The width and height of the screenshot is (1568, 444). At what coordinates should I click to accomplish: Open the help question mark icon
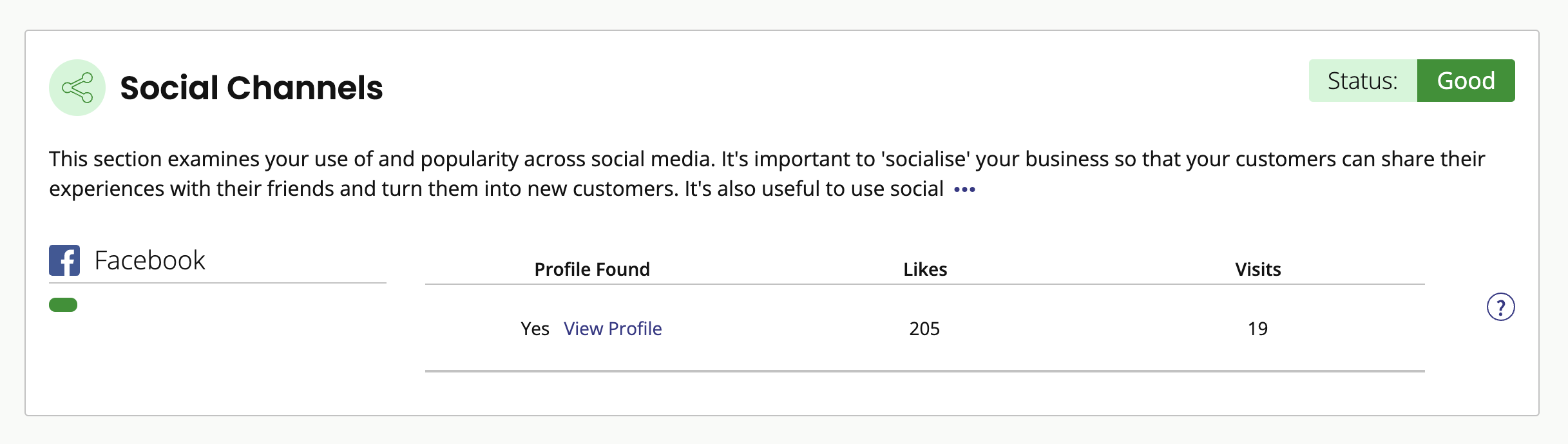tap(1500, 307)
